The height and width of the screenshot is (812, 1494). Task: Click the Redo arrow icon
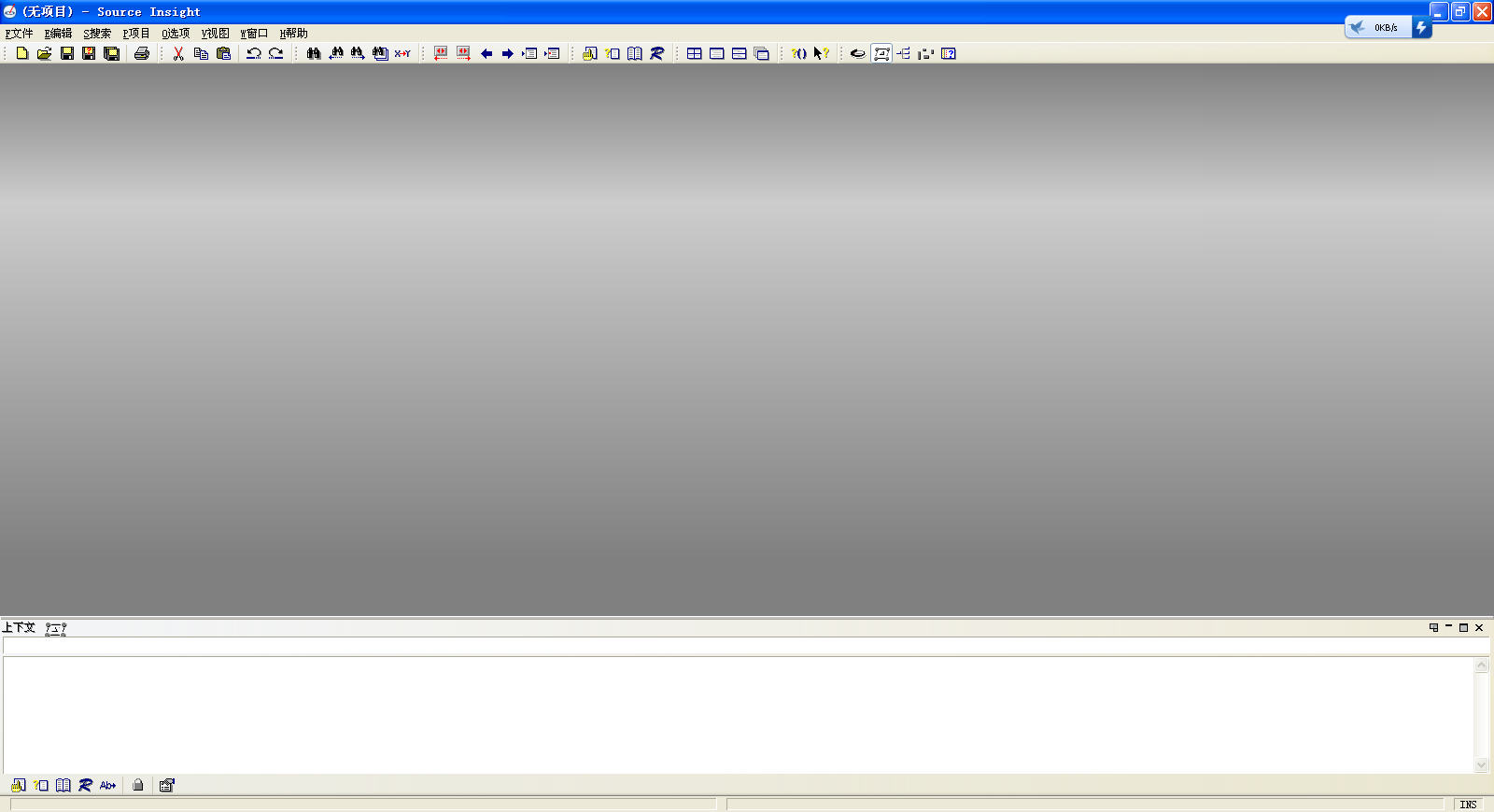(275, 53)
